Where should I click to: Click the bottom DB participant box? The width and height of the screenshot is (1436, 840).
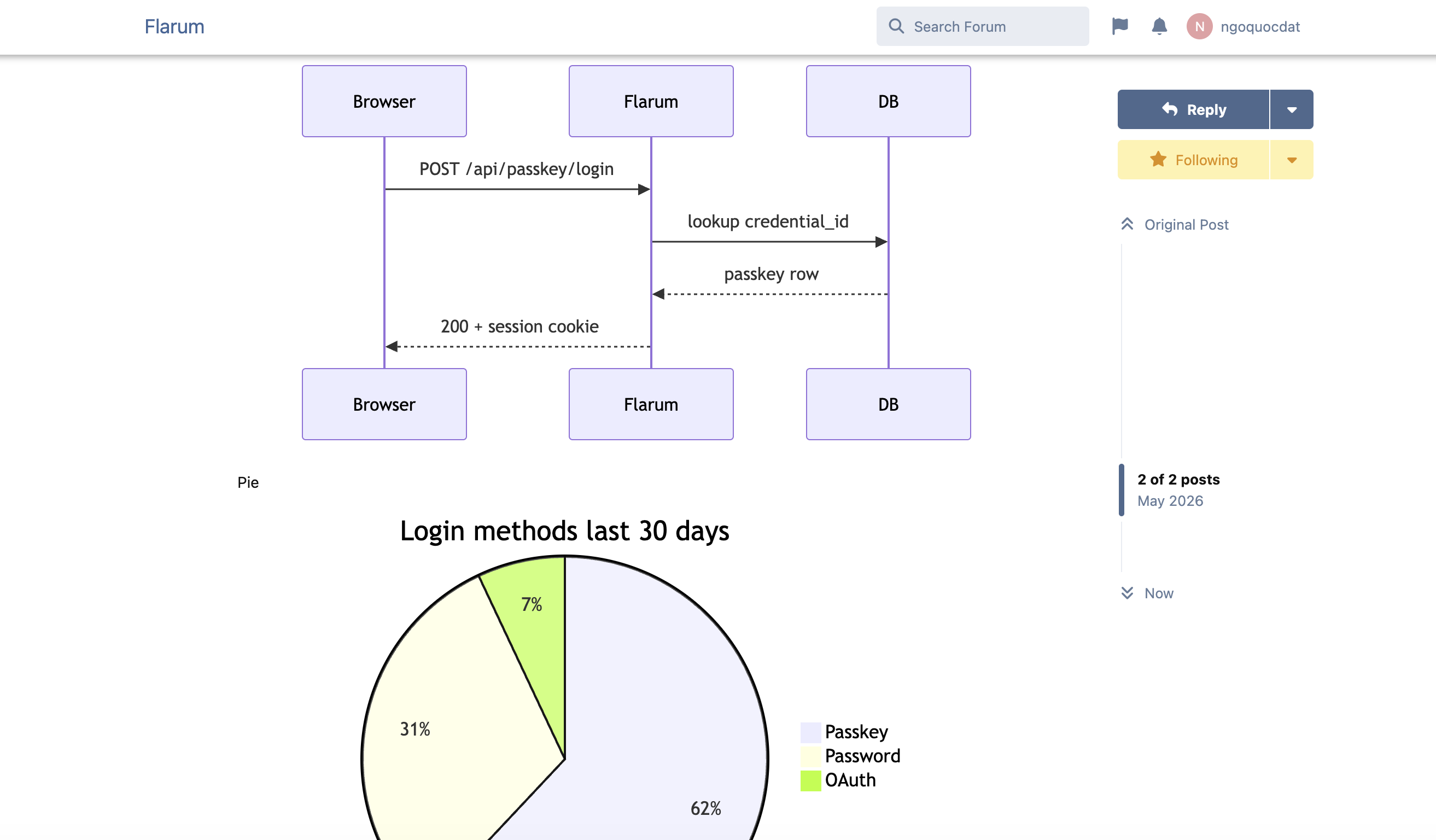pyautogui.click(x=889, y=404)
